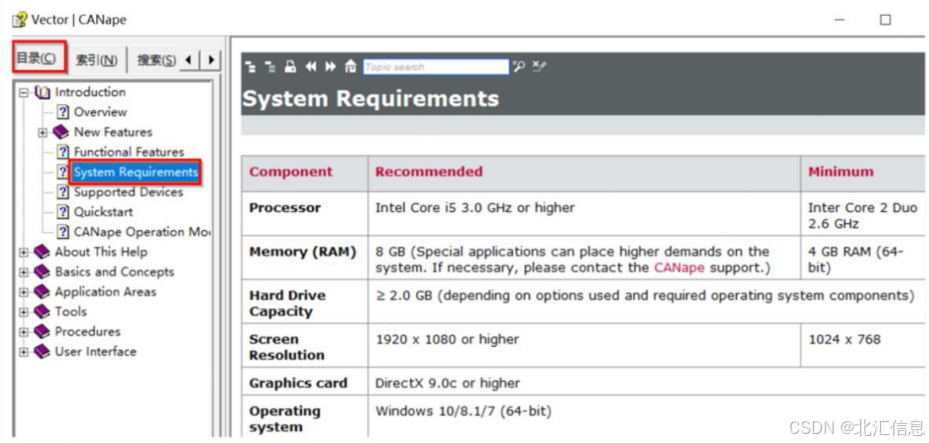The width and height of the screenshot is (929, 443).
Task: Go to next topic with double-right arrows
Action: pos(331,67)
